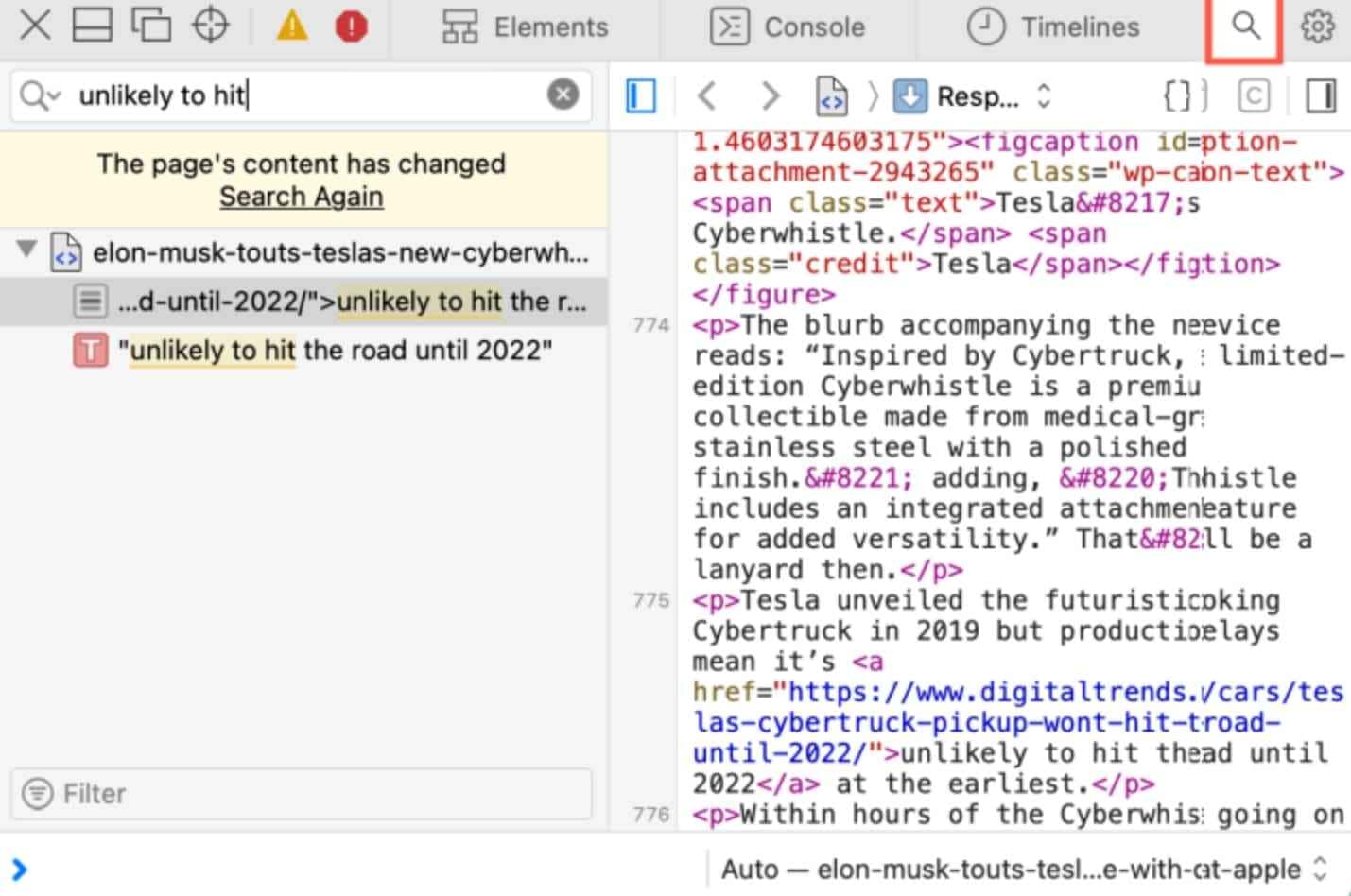Image resolution: width=1351 pixels, height=896 pixels.
Task: Show errors via red octagon icon
Action: point(351,26)
